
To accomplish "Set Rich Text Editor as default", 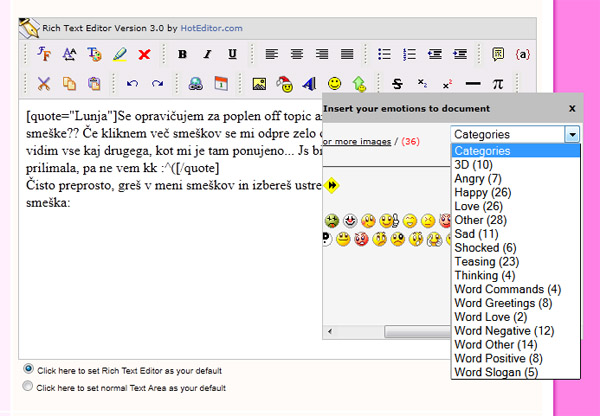I will pyautogui.click(x=28, y=368).
